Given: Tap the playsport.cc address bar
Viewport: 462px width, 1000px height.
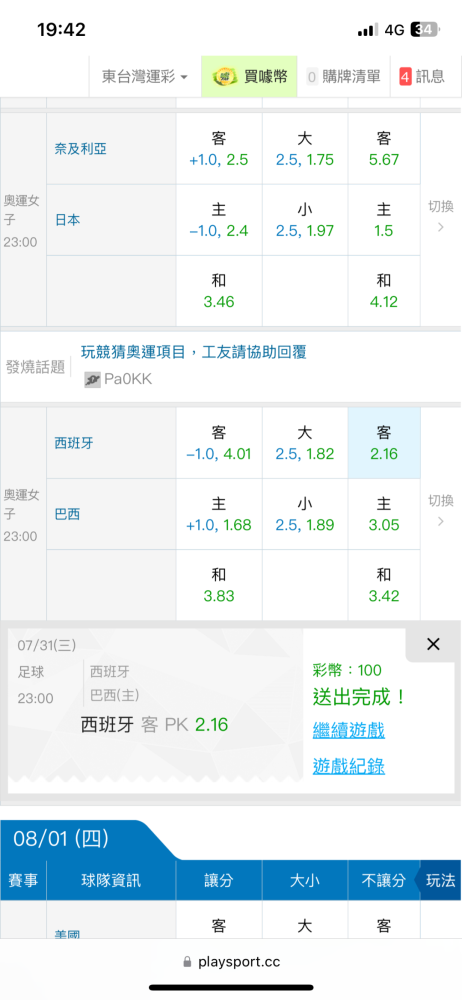Looking at the screenshot, I should point(231,962).
